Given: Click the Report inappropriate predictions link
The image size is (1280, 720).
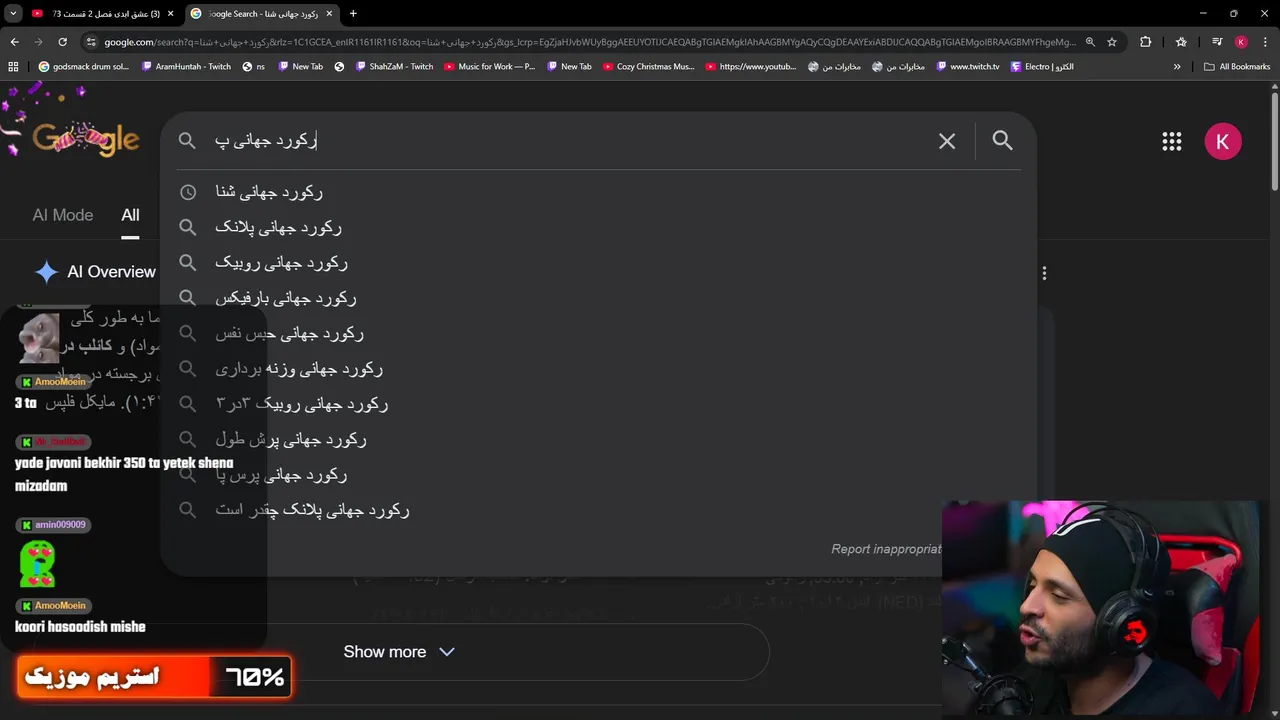Looking at the screenshot, I should (x=885, y=549).
